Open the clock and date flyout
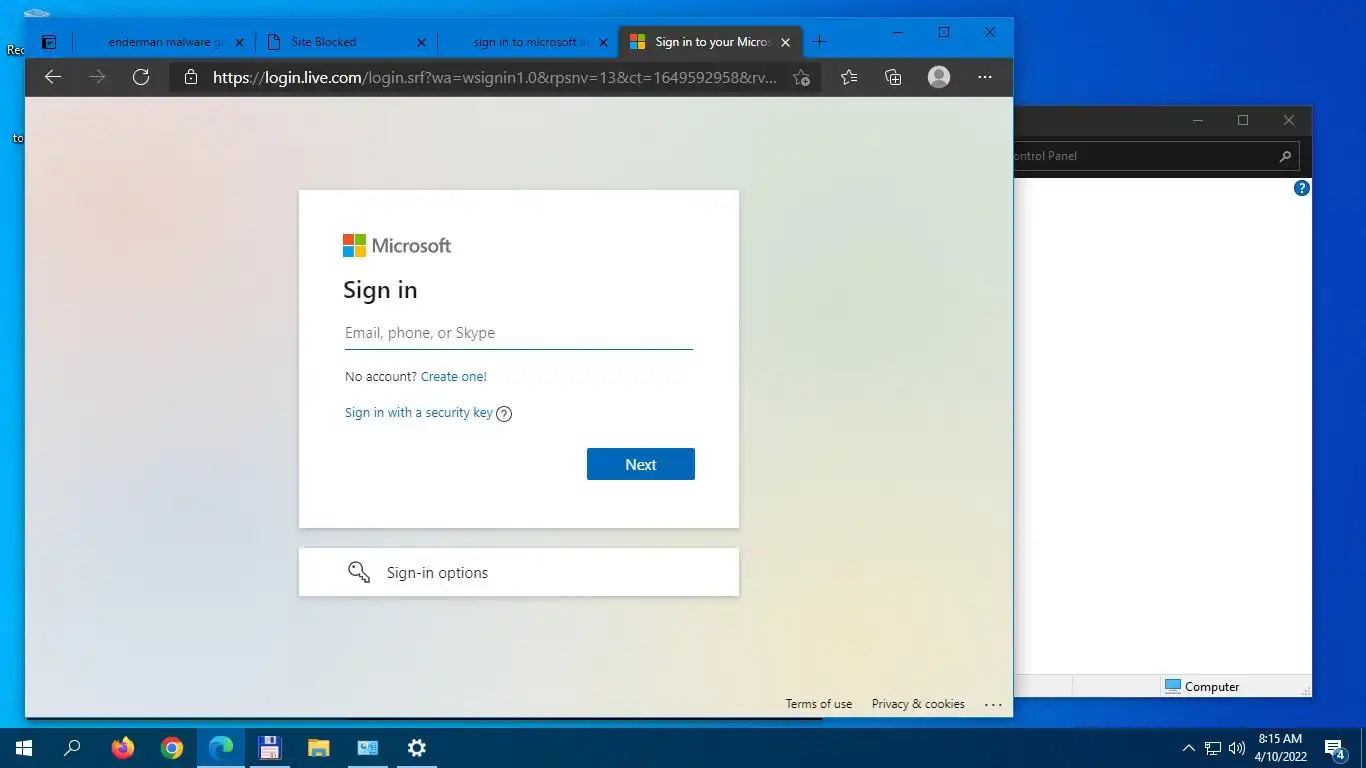The height and width of the screenshot is (768, 1366). click(x=1280, y=747)
